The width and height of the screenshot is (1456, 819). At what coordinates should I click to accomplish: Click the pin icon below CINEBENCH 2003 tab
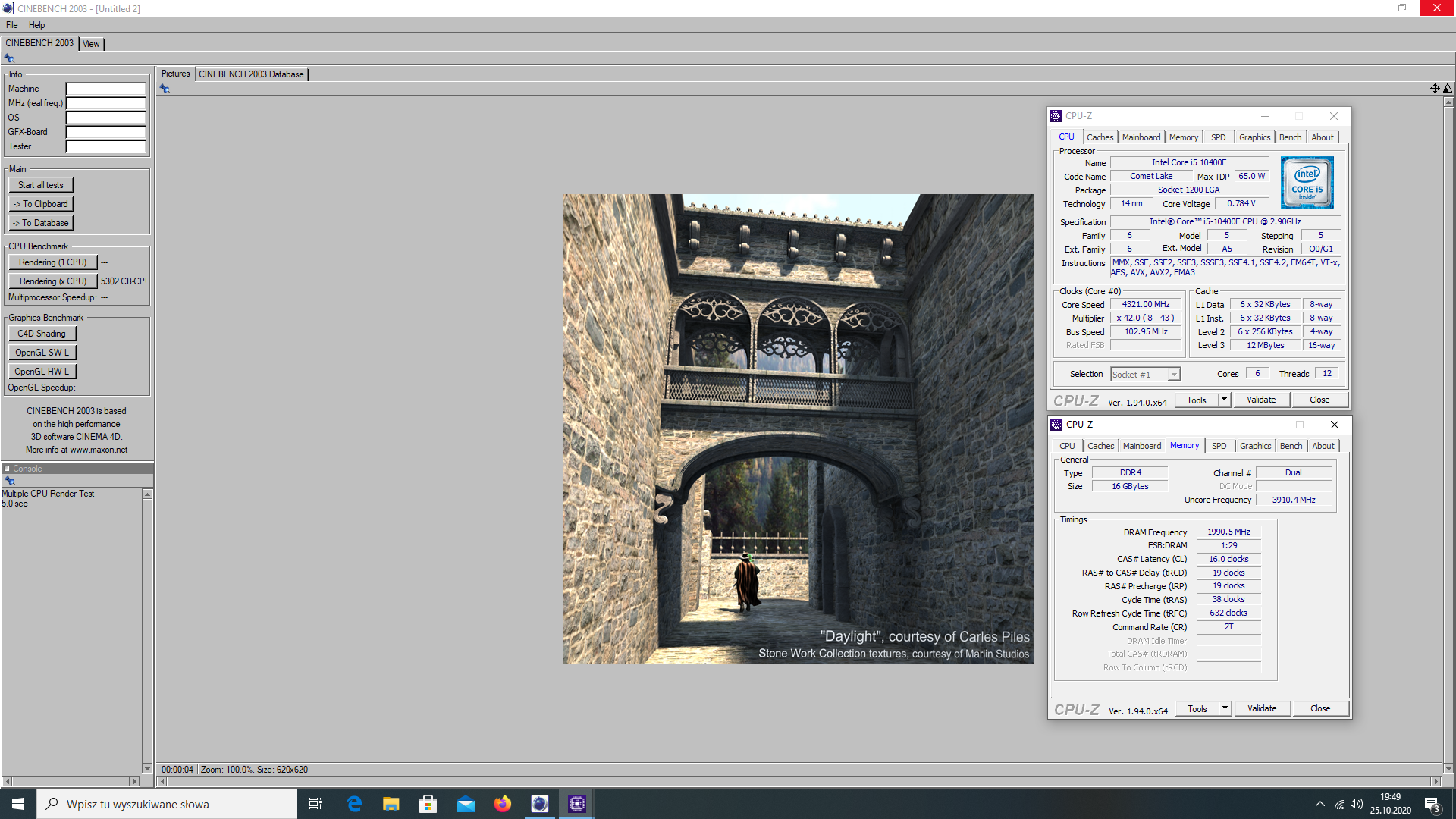tap(9, 58)
